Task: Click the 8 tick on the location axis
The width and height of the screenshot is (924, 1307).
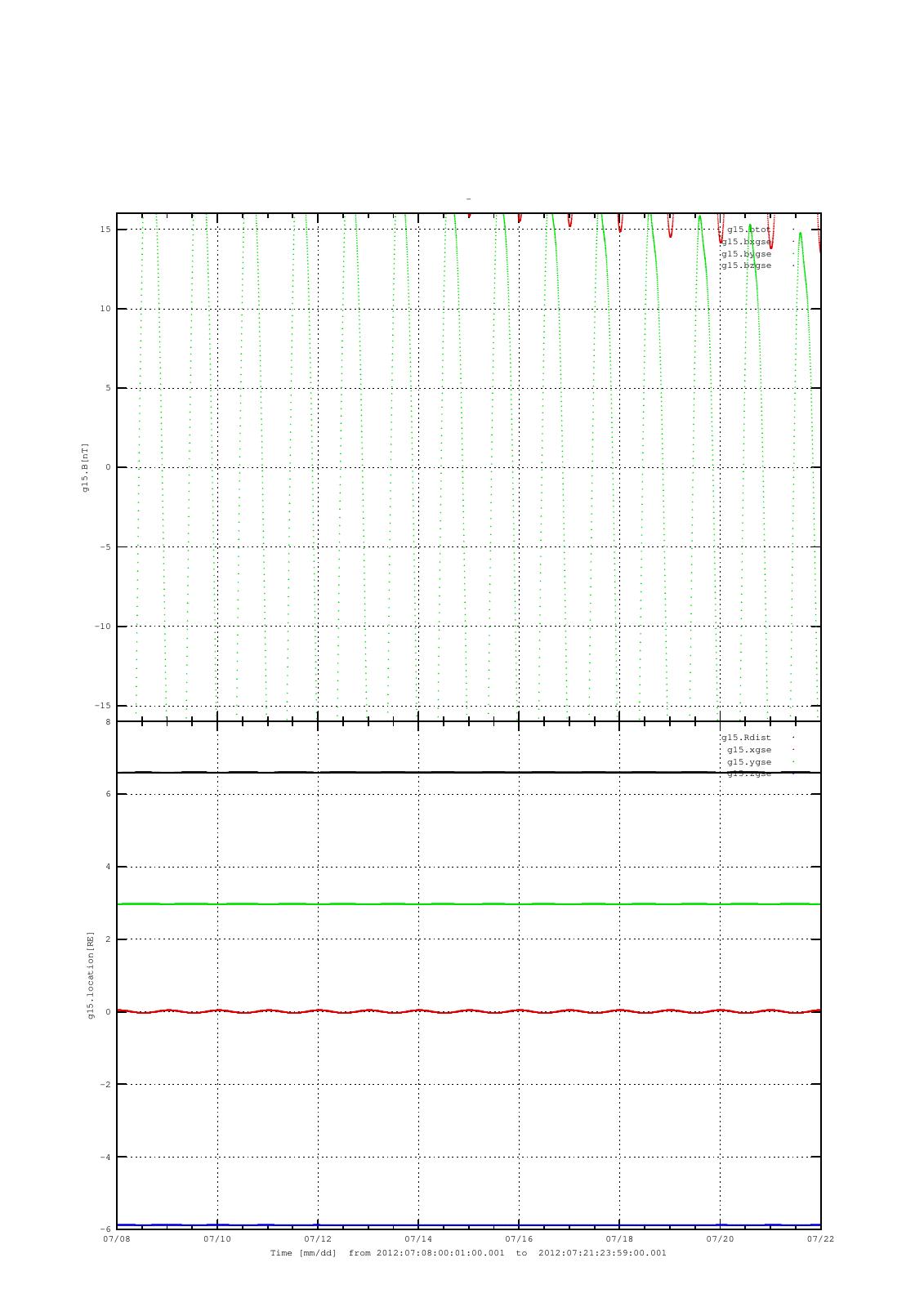Action: [x=108, y=722]
